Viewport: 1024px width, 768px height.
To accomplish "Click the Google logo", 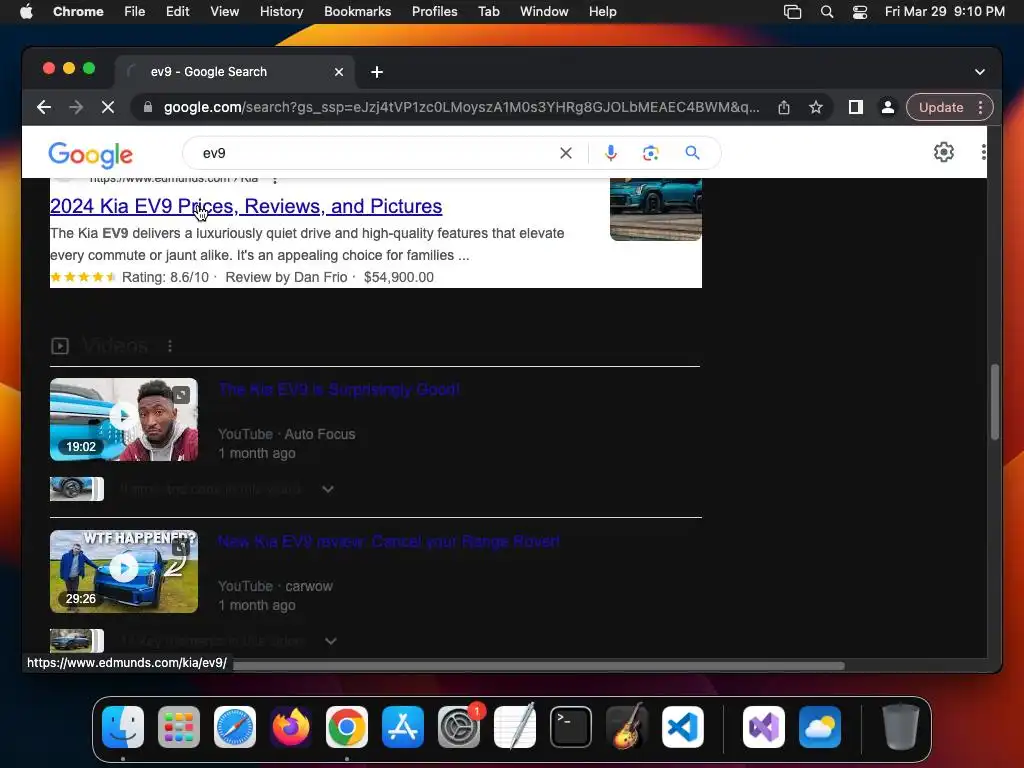I will [x=90, y=154].
